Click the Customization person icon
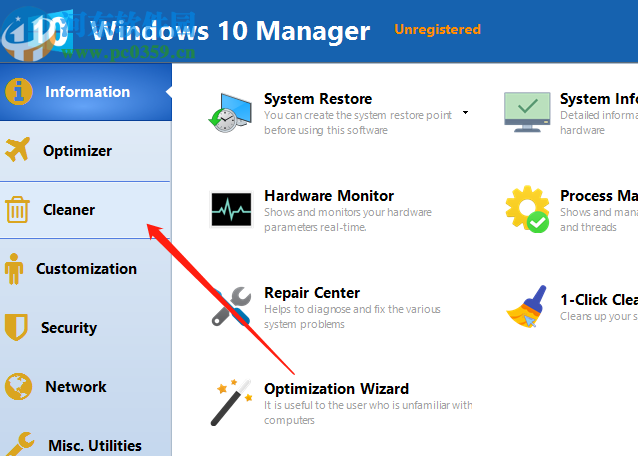The width and height of the screenshot is (638, 456). pyautogui.click(x=14, y=269)
